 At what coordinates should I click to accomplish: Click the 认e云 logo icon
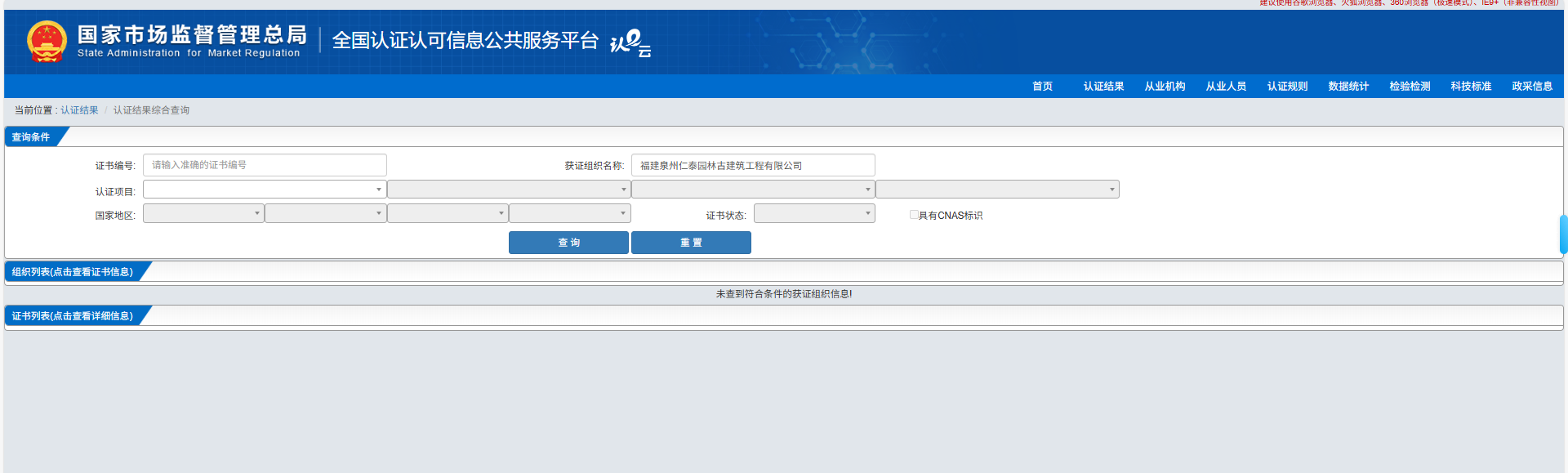pos(630,42)
